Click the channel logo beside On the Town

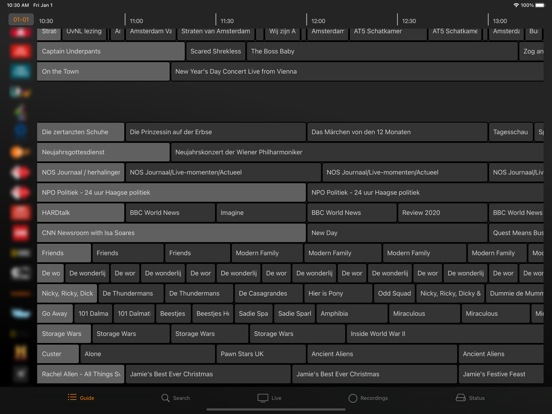[x=20, y=71]
